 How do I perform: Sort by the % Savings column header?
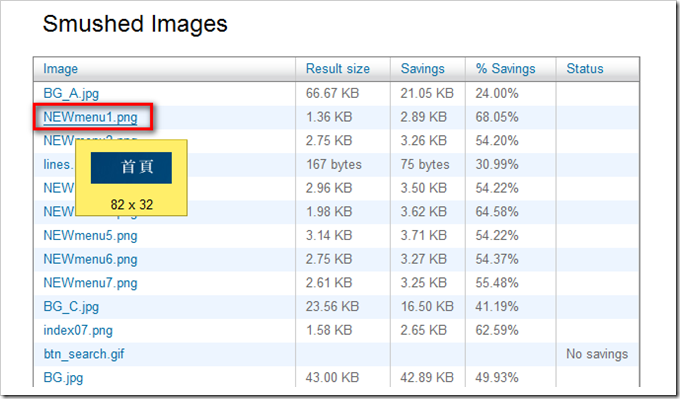[506, 69]
